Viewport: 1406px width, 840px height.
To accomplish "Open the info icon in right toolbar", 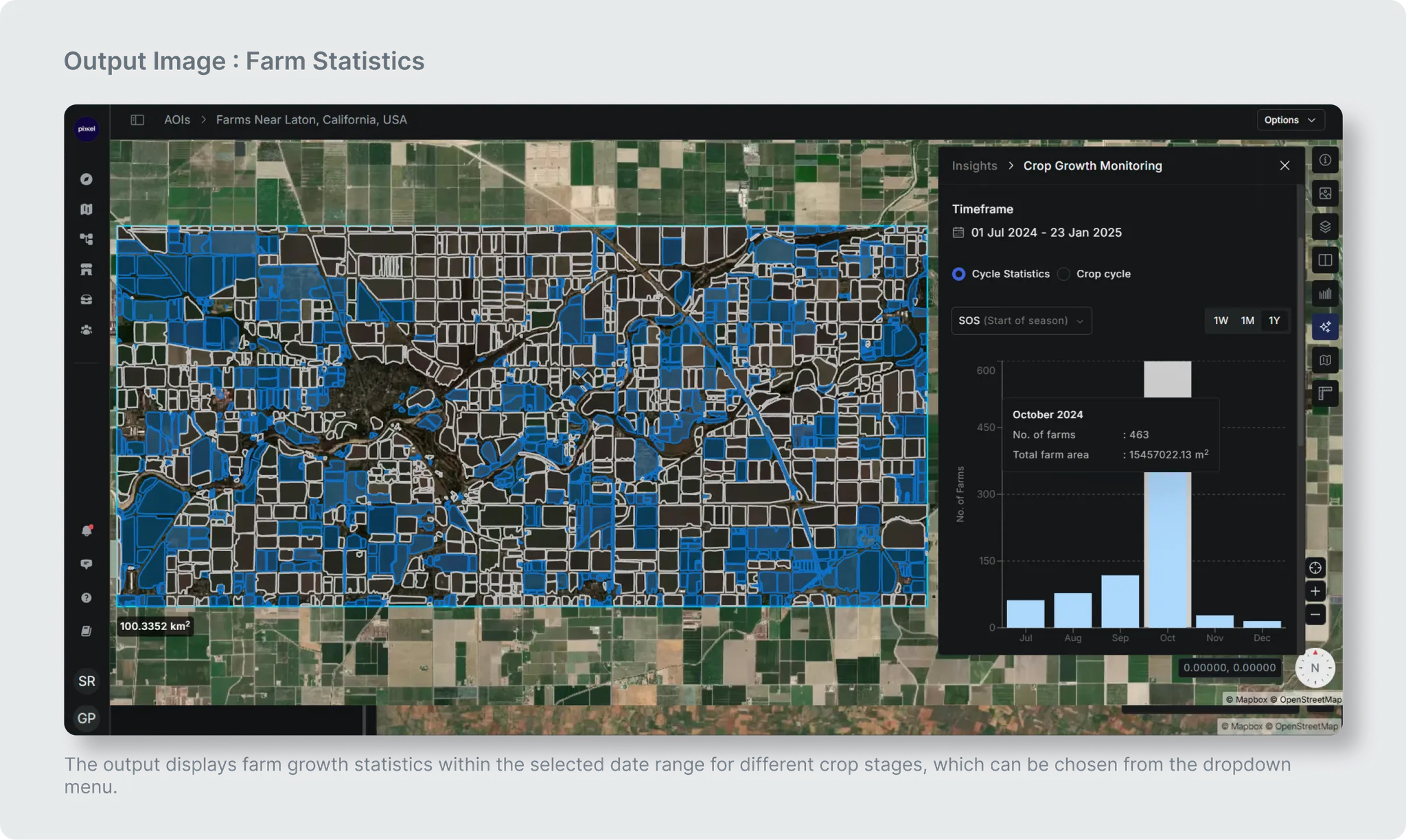I will pos(1325,160).
